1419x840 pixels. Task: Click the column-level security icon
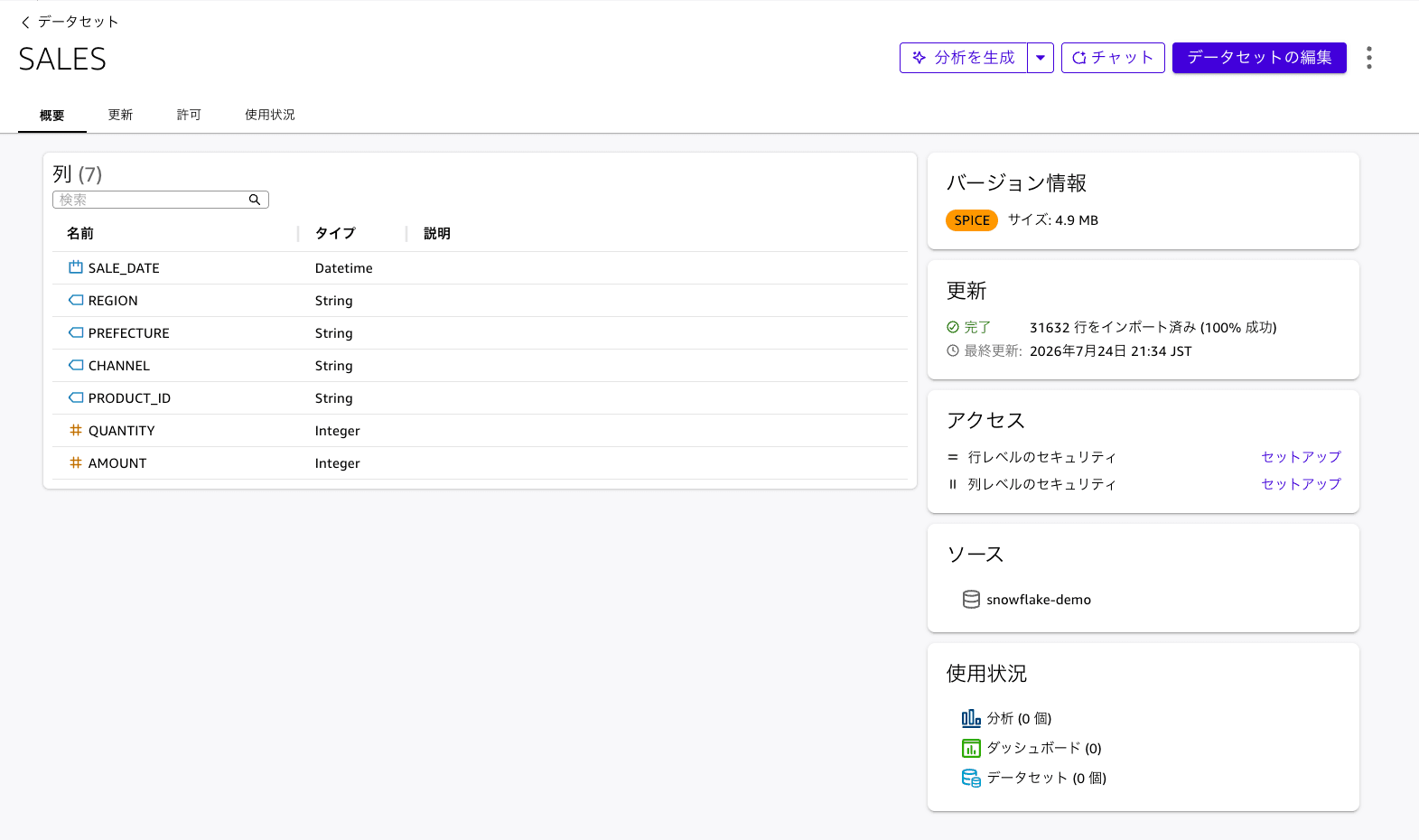(953, 484)
